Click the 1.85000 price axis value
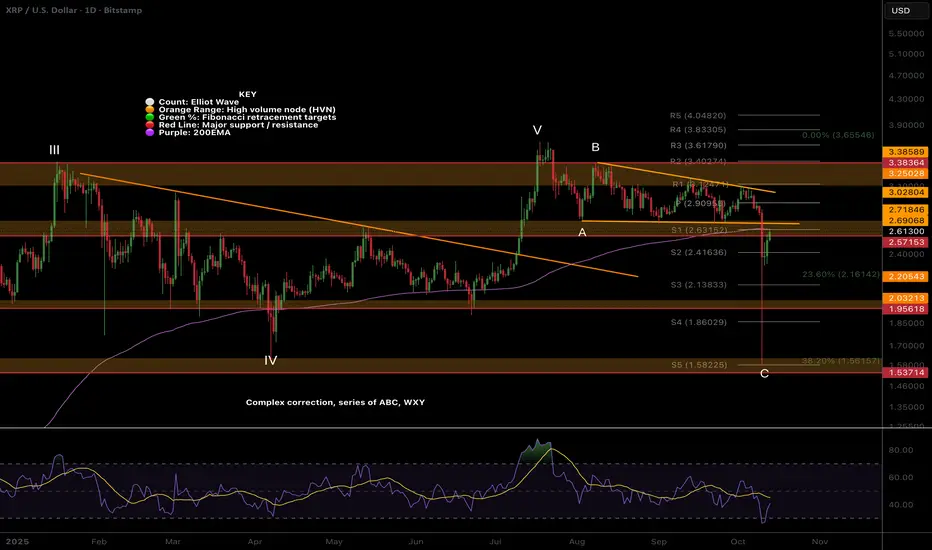 pos(906,323)
